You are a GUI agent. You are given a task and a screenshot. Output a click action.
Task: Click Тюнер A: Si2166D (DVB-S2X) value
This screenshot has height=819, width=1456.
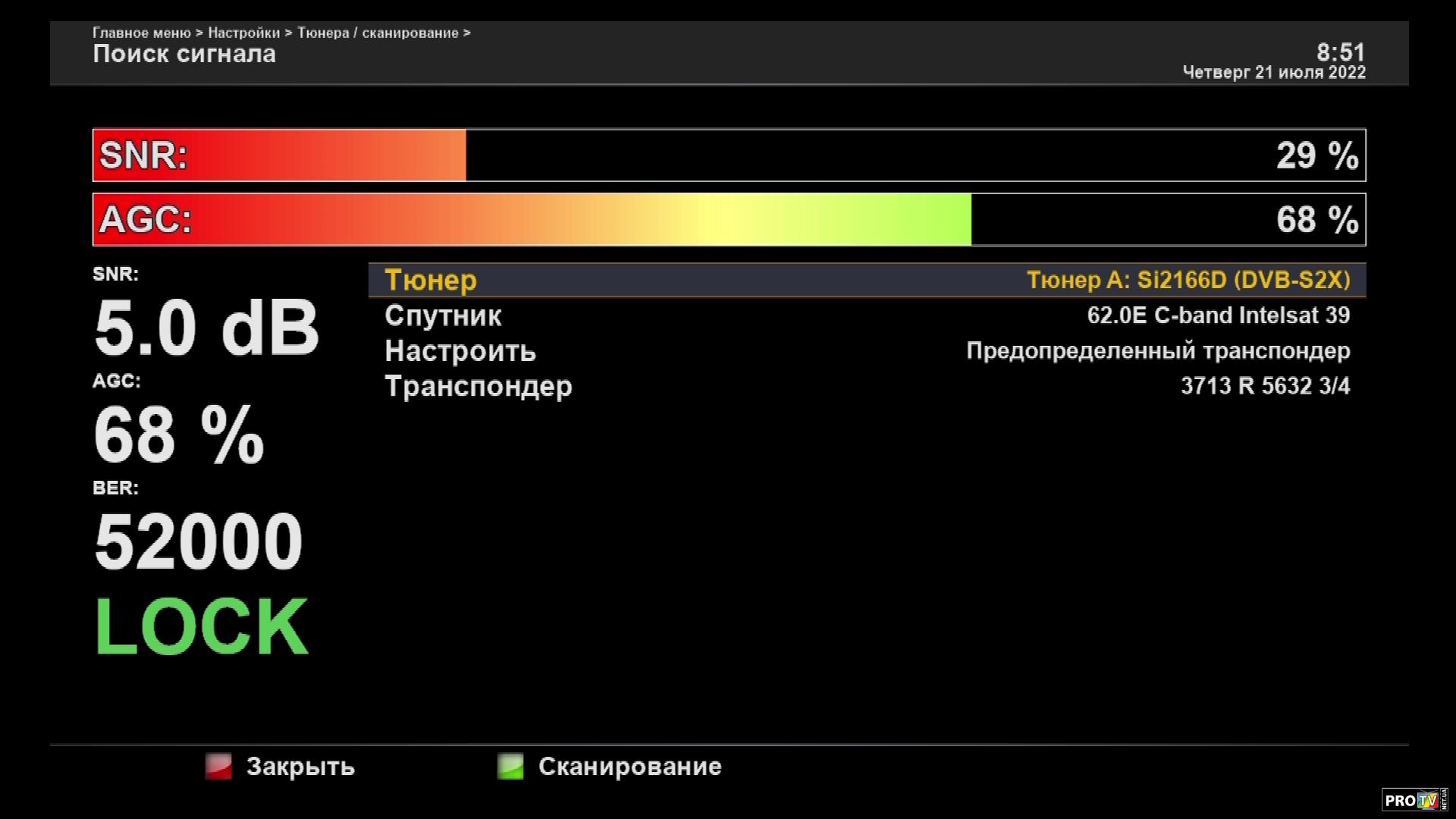[x=1188, y=280]
